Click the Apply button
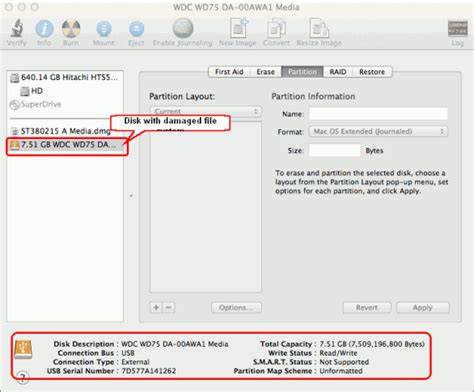 click(423, 307)
